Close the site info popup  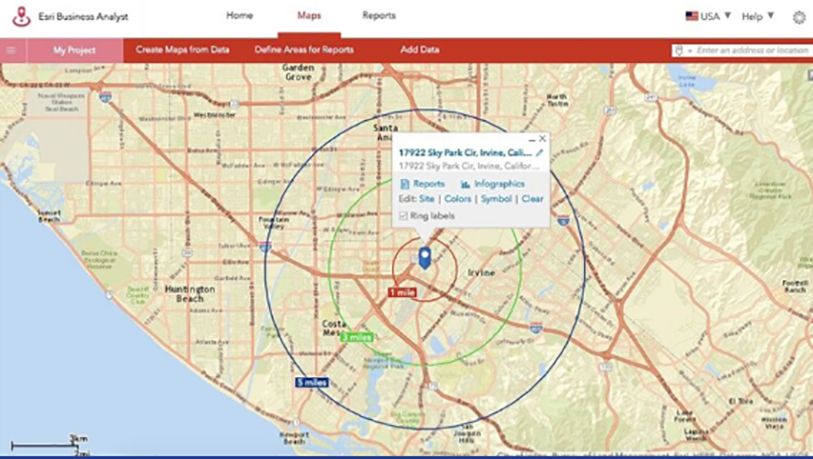pos(542,138)
